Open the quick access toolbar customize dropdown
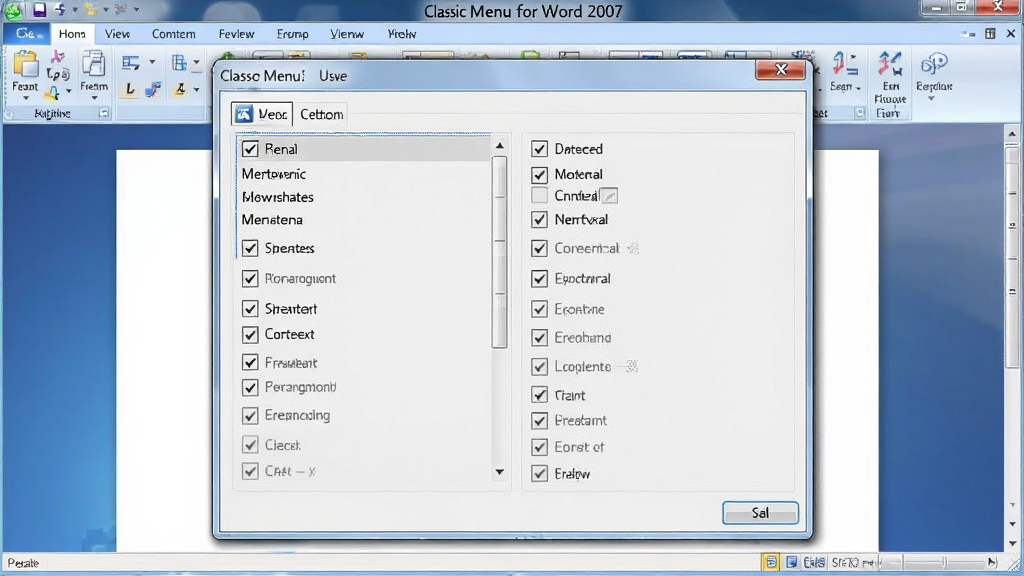 [x=136, y=9]
